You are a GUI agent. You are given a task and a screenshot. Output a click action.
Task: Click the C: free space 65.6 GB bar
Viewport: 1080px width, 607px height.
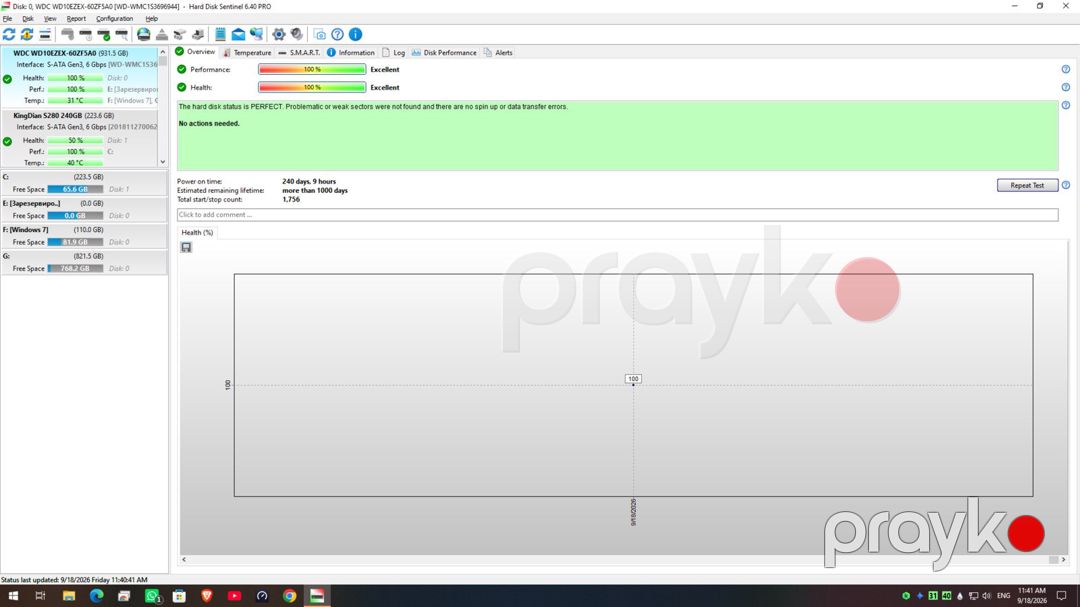[x=75, y=189]
